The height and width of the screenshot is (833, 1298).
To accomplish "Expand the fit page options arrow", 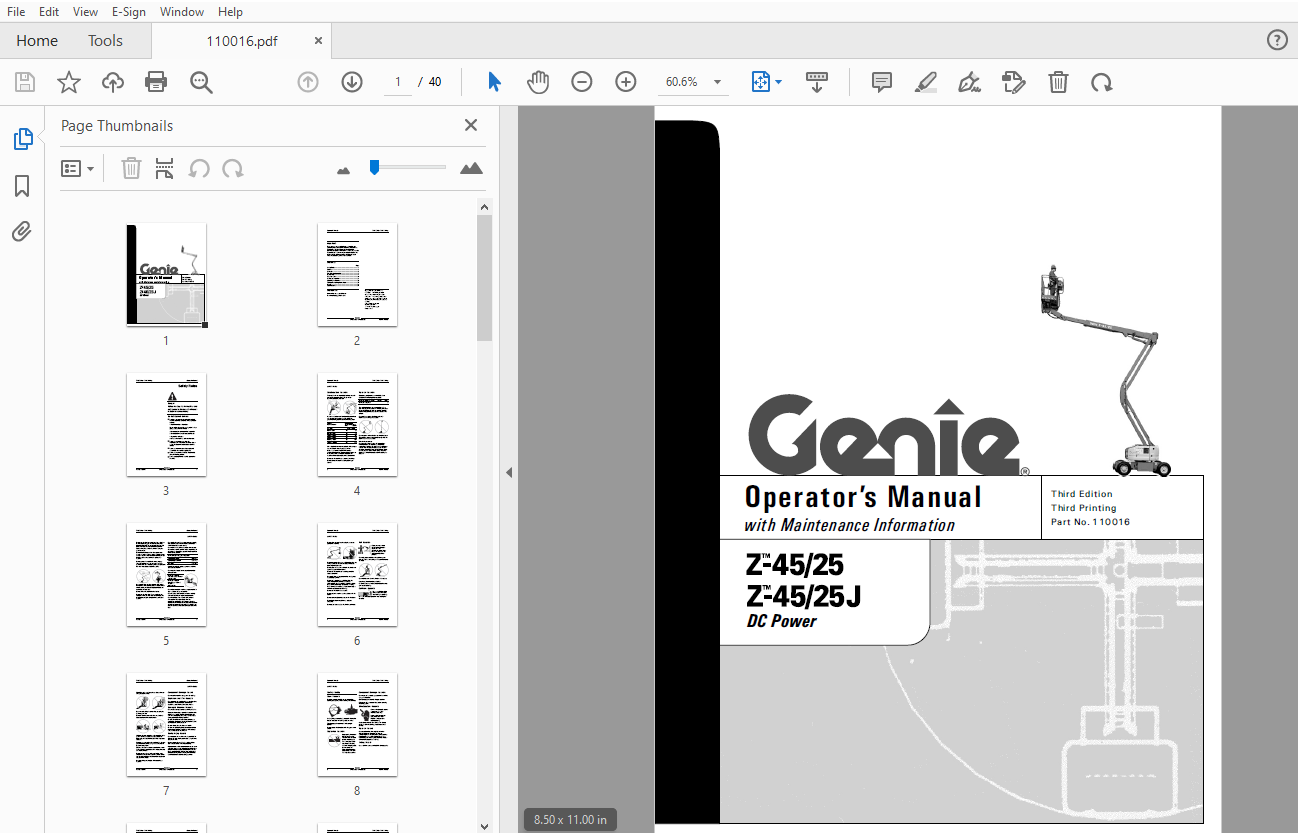I will coord(779,82).
